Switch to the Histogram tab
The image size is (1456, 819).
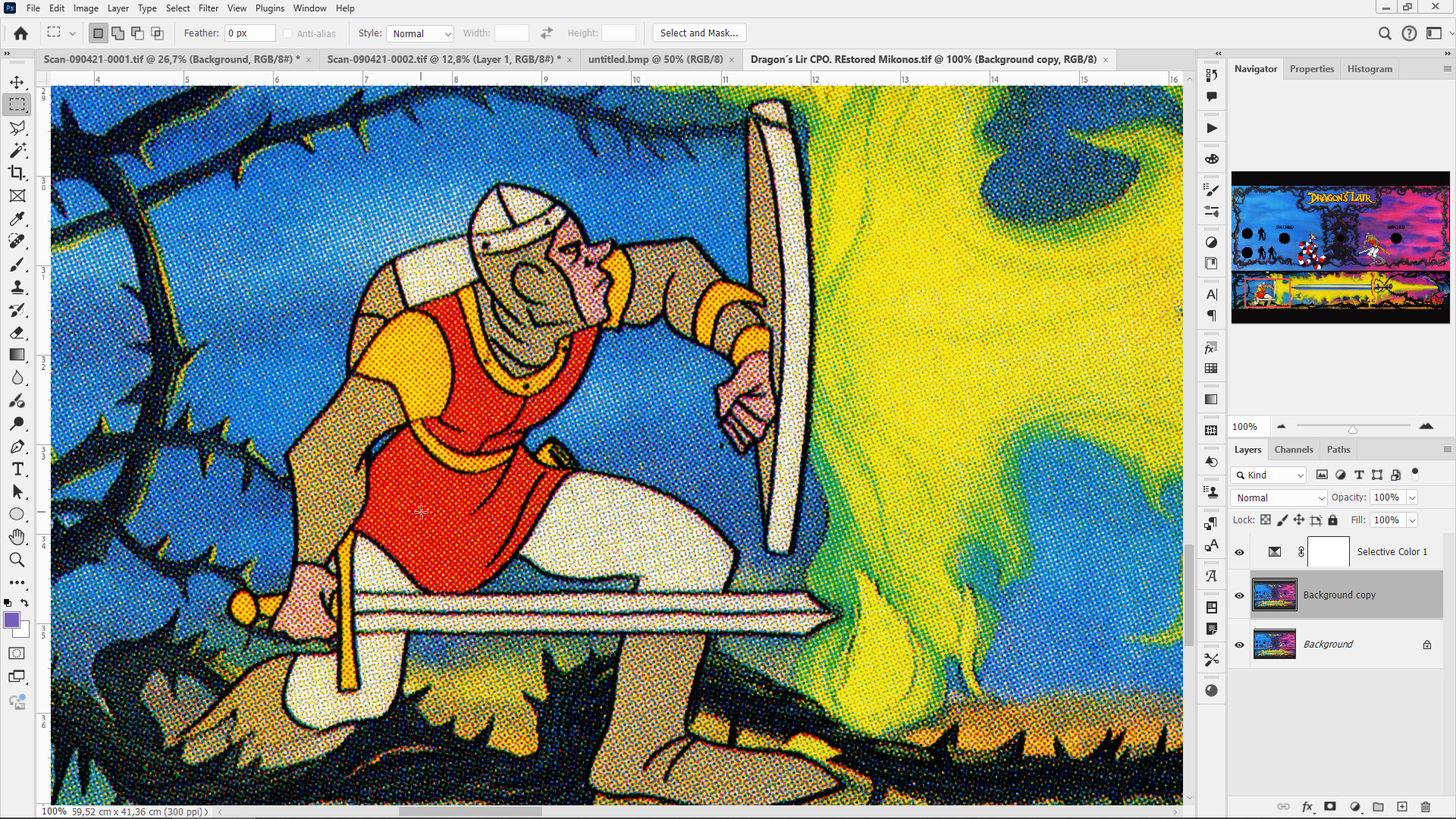1370,69
